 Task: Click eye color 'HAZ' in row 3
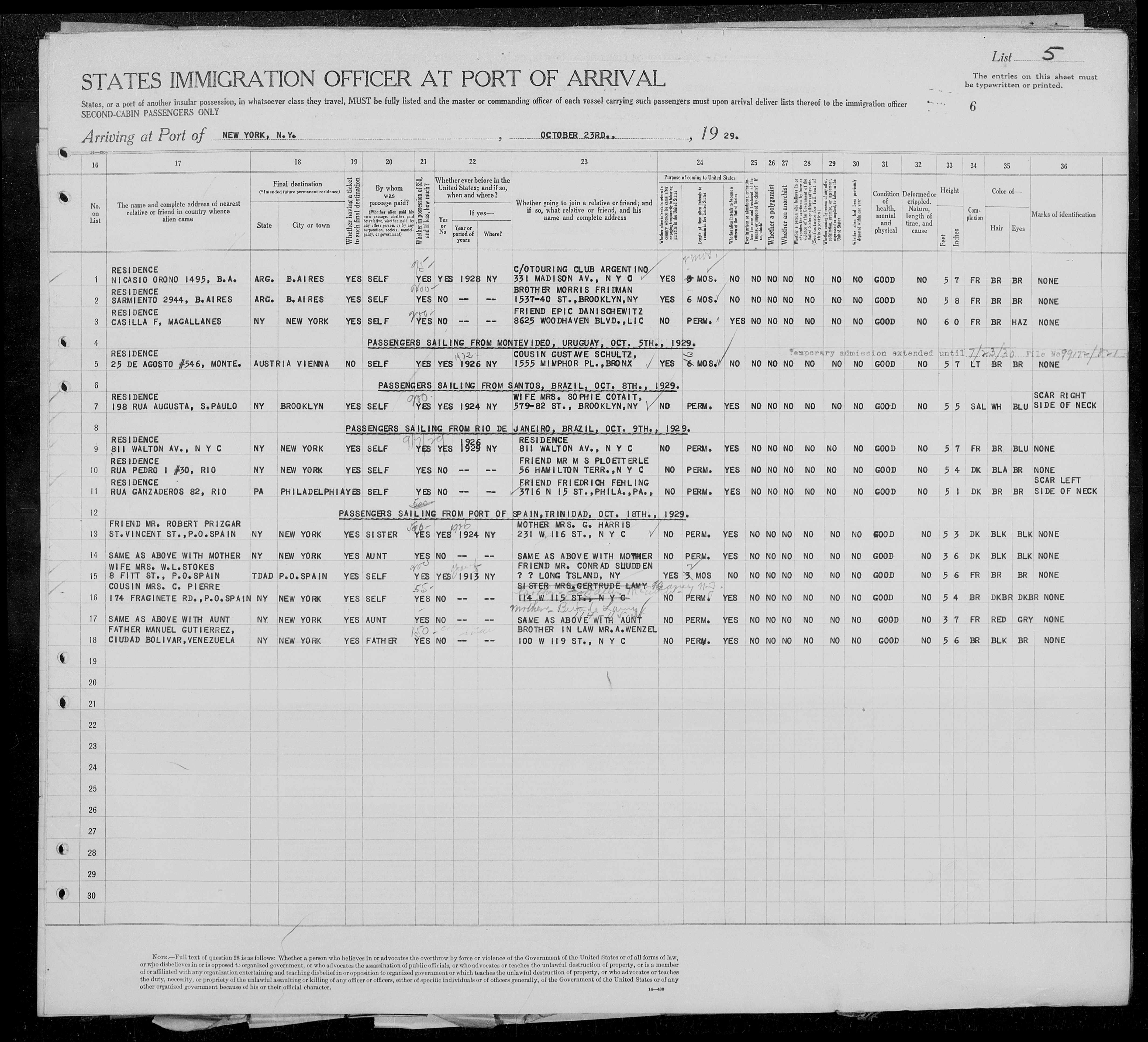pyautogui.click(x=1019, y=322)
